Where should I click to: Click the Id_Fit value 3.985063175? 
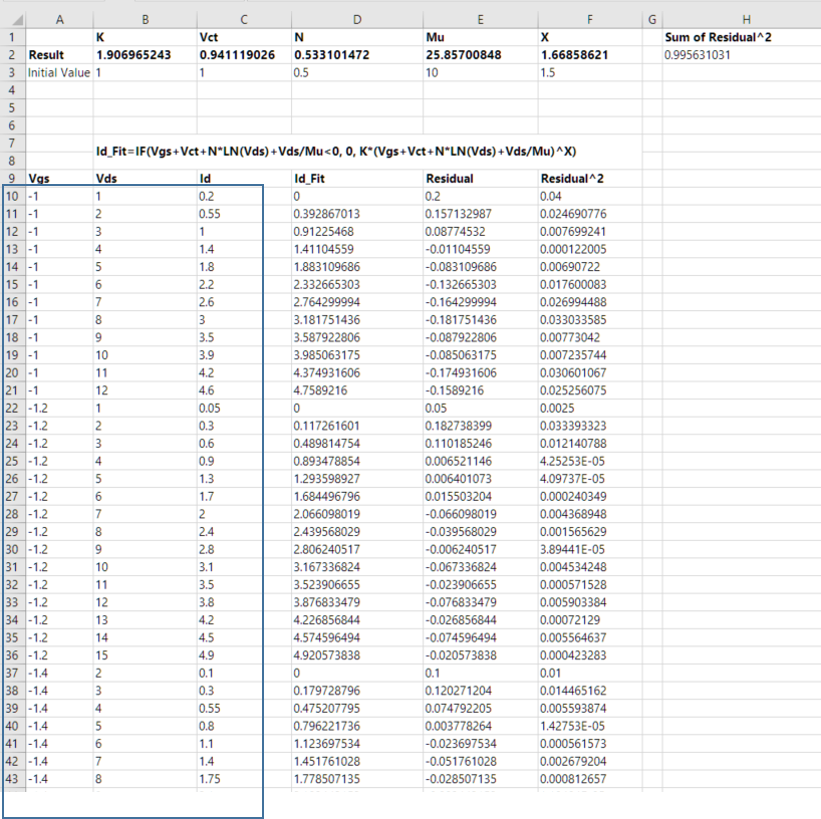(x=357, y=355)
